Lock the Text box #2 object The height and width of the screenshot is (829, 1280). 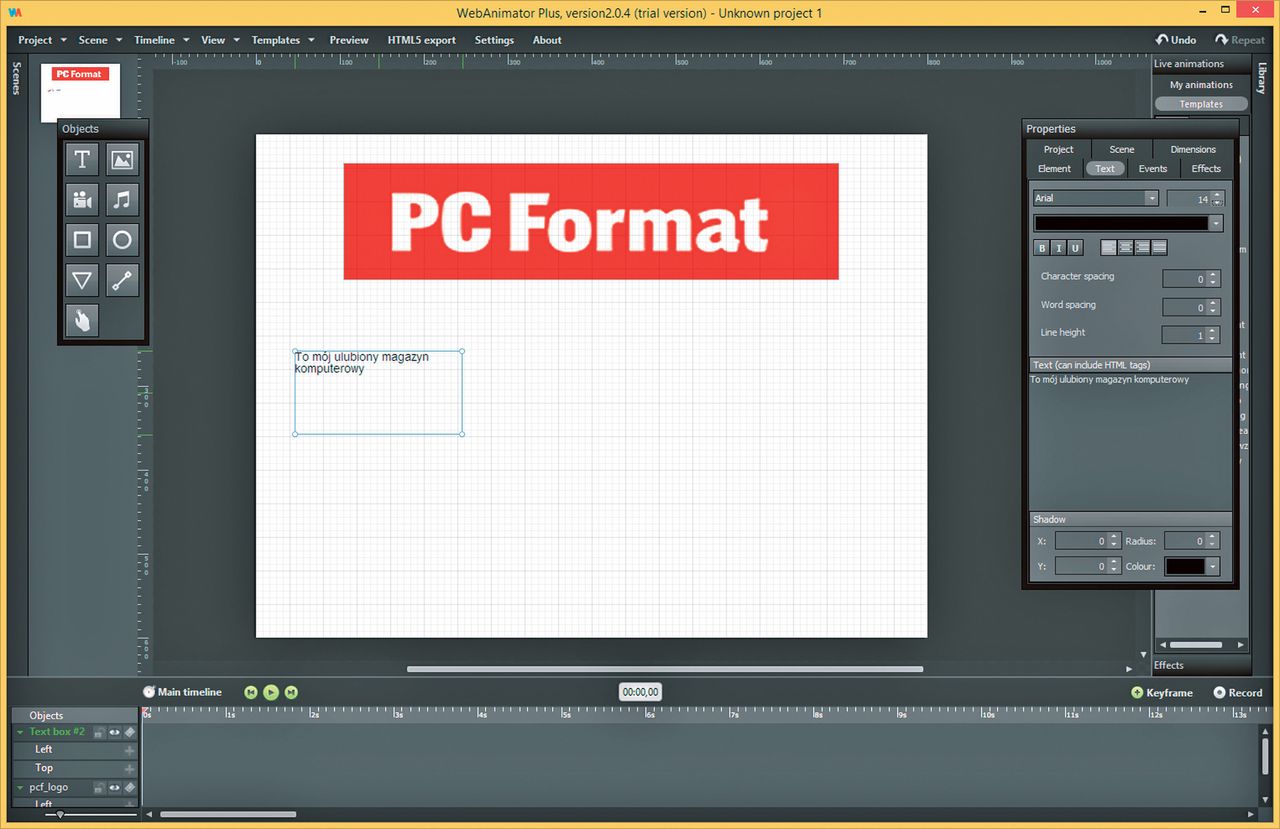click(99, 732)
